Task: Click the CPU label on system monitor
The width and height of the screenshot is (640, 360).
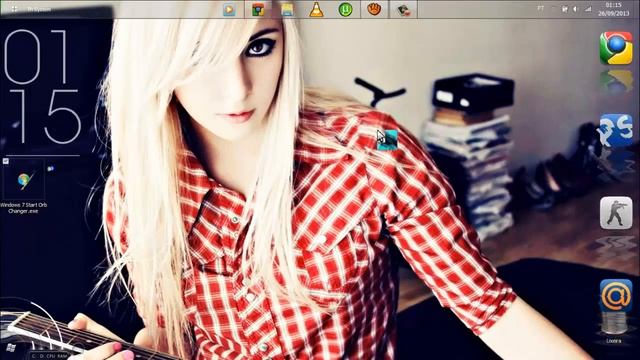Action: coord(51,356)
